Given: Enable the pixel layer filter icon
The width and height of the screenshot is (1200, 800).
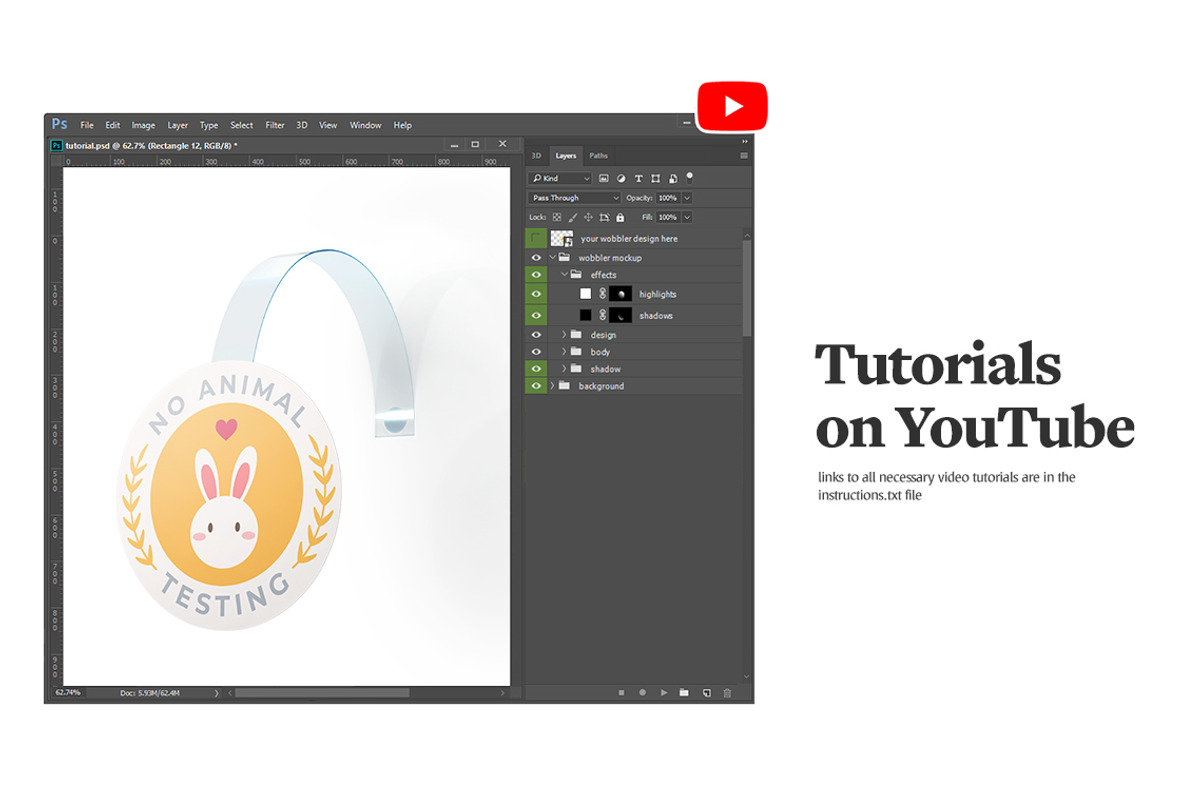Looking at the screenshot, I should [x=604, y=178].
